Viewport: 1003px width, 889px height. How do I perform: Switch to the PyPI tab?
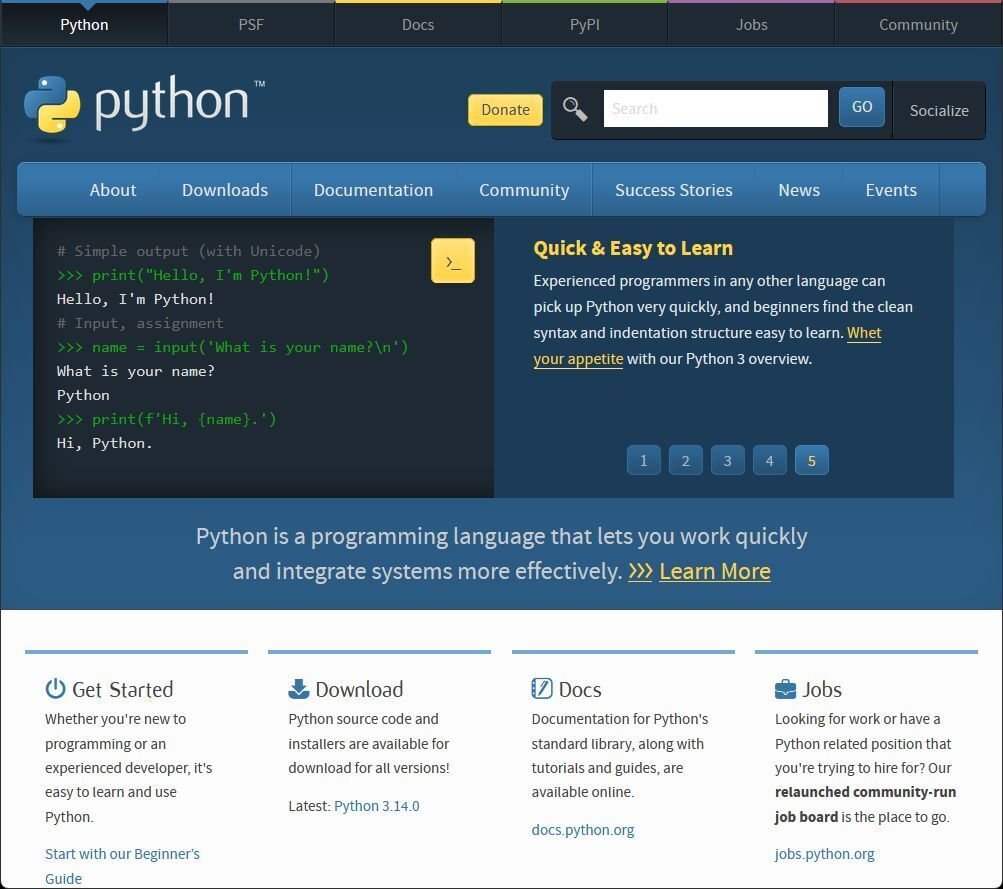click(584, 24)
